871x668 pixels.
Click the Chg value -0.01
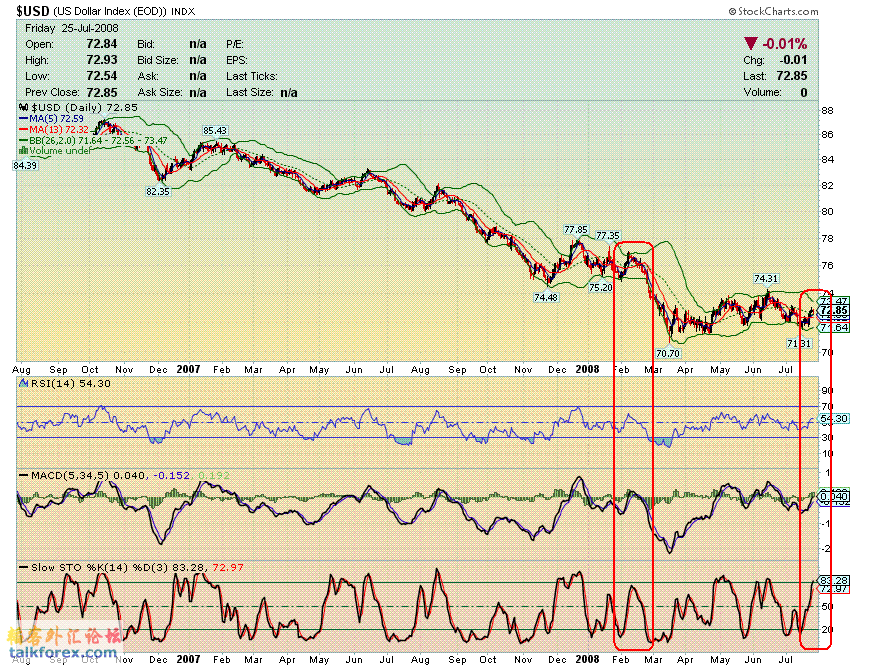pyautogui.click(x=793, y=59)
